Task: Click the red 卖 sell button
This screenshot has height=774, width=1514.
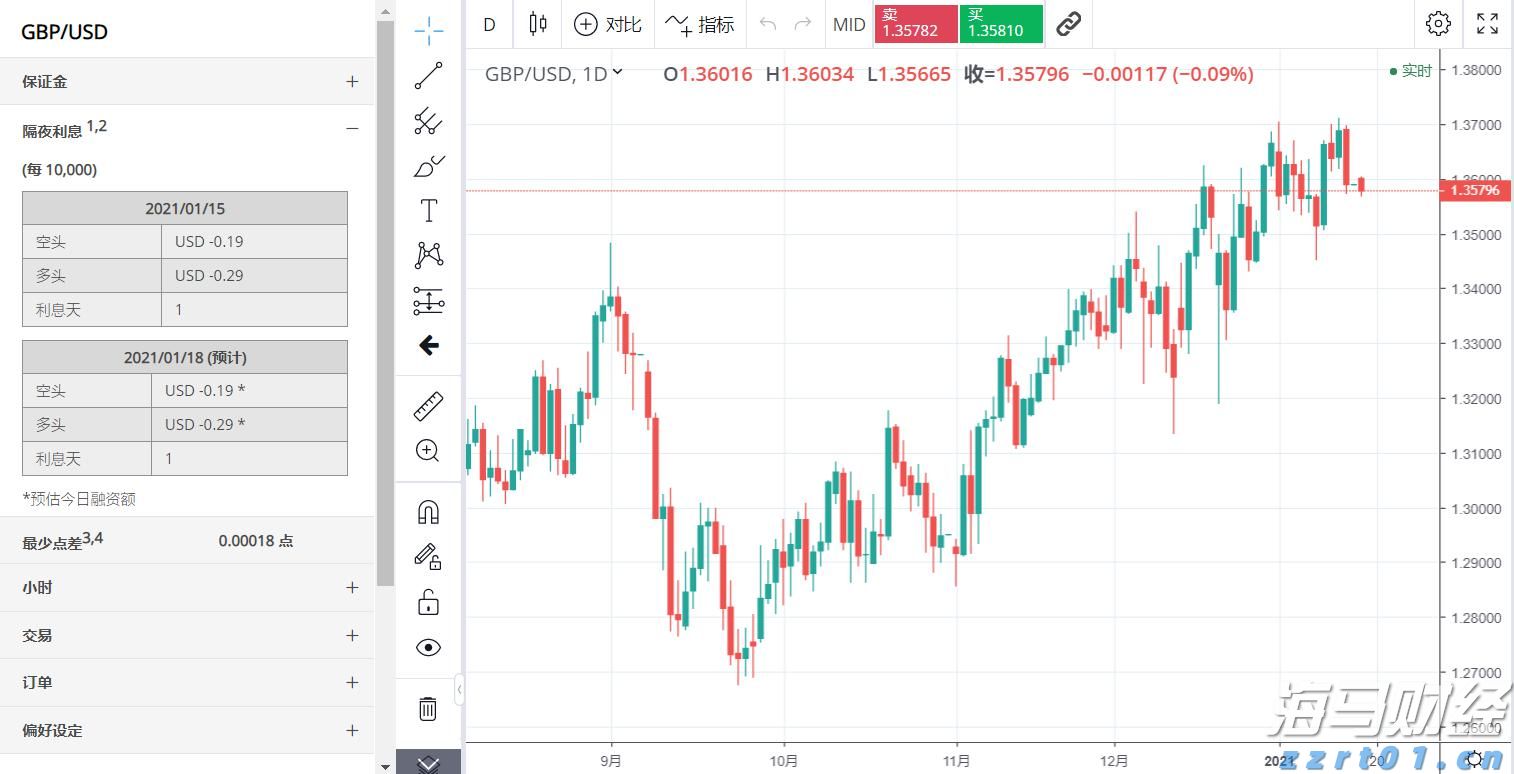Action: [914, 24]
